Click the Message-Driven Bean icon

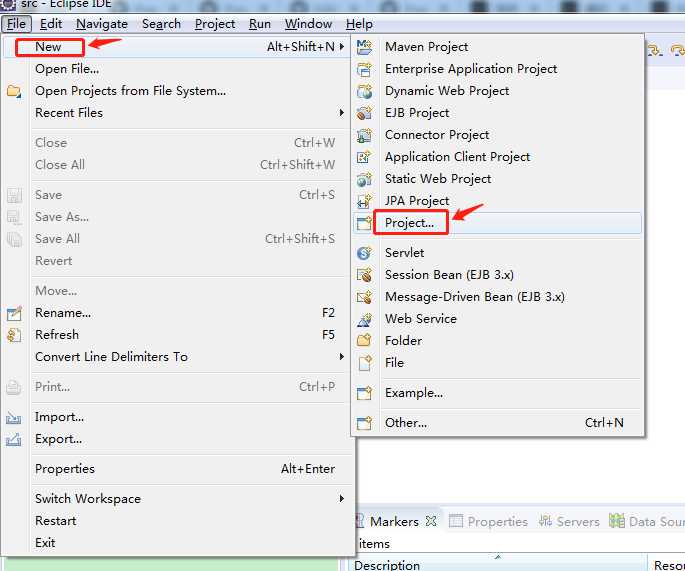click(364, 297)
